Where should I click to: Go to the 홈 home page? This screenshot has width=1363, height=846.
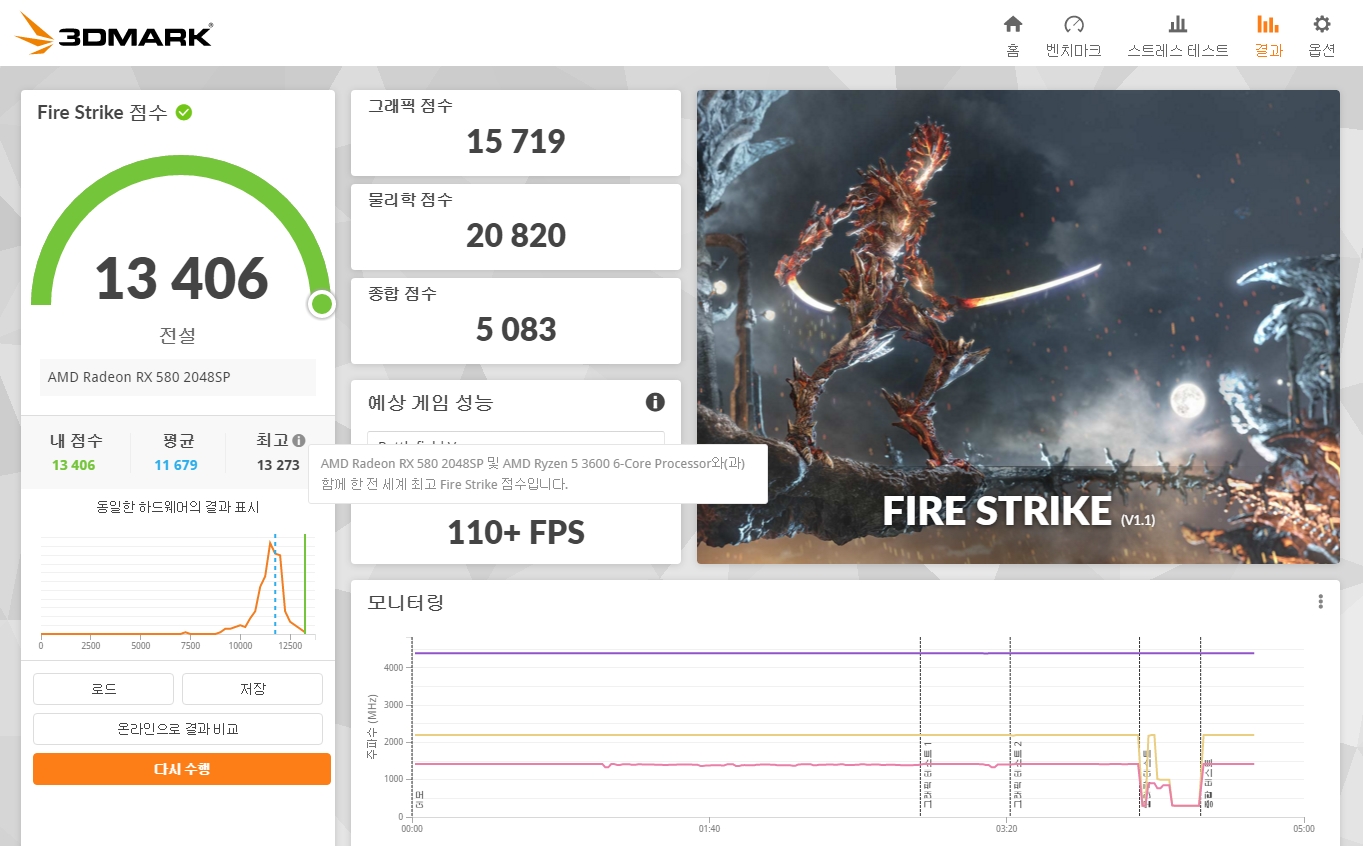click(x=1013, y=34)
